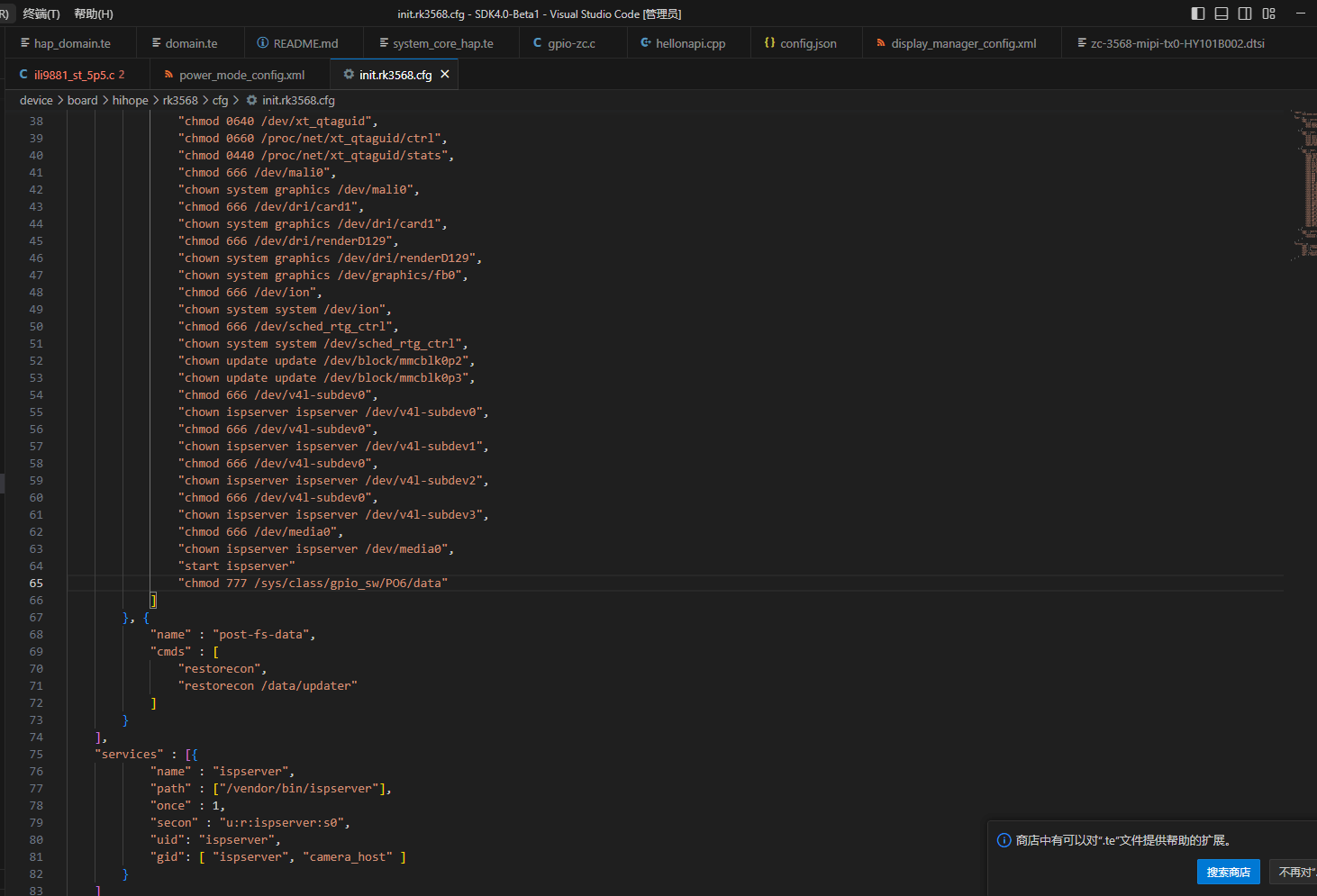Image resolution: width=1317 pixels, height=896 pixels.
Task: Click the README.md info icon
Action: click(262, 42)
